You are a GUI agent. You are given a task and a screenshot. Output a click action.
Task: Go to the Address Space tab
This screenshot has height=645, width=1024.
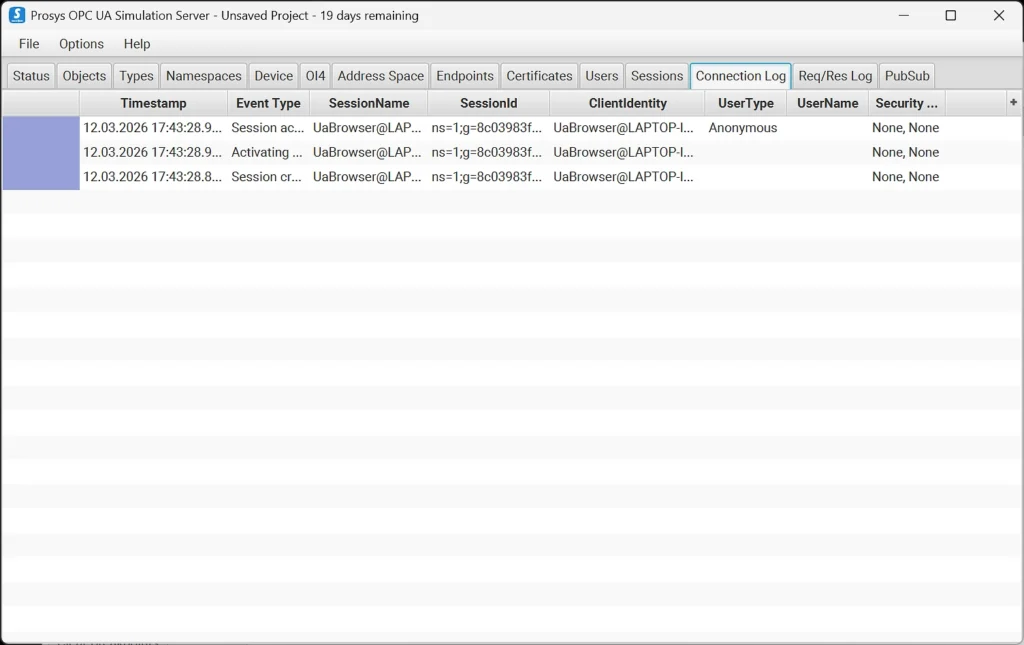pyautogui.click(x=380, y=76)
